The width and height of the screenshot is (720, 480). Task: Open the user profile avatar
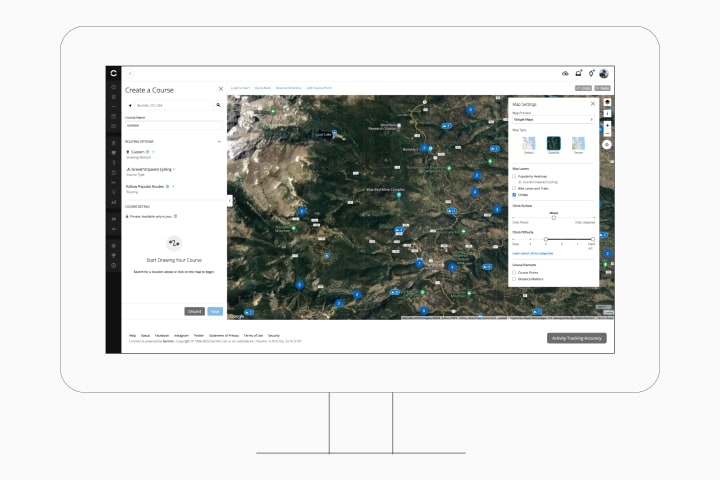(x=604, y=73)
